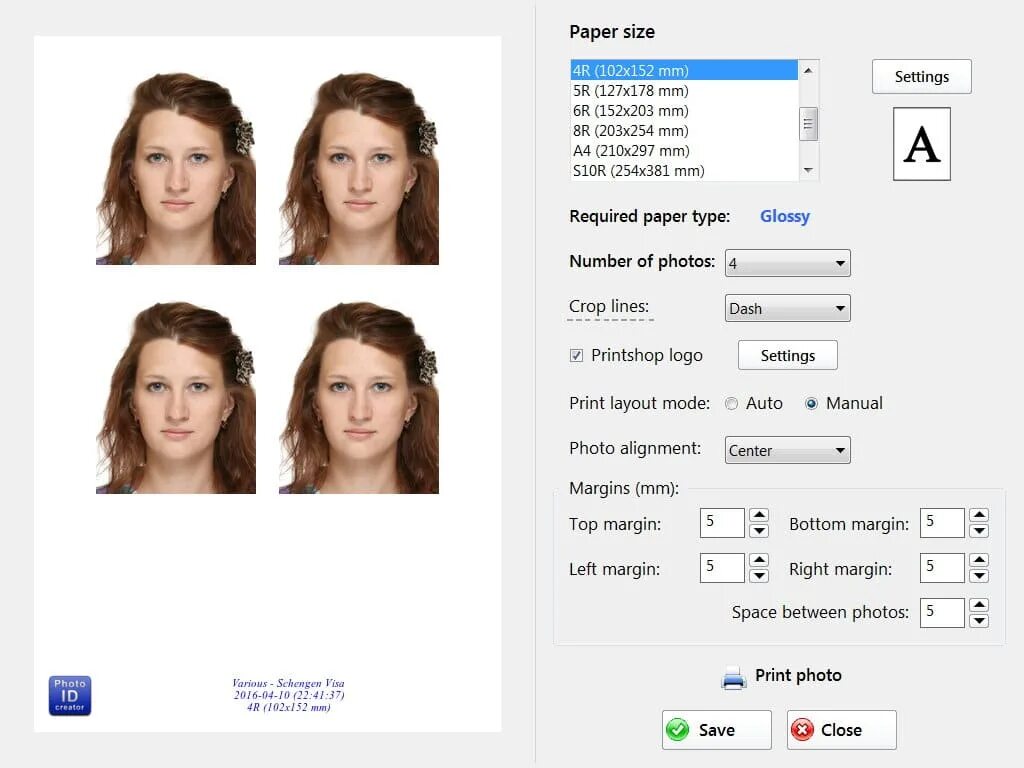Enable the Printshop logo checkbox
The image size is (1024, 768).
576,355
